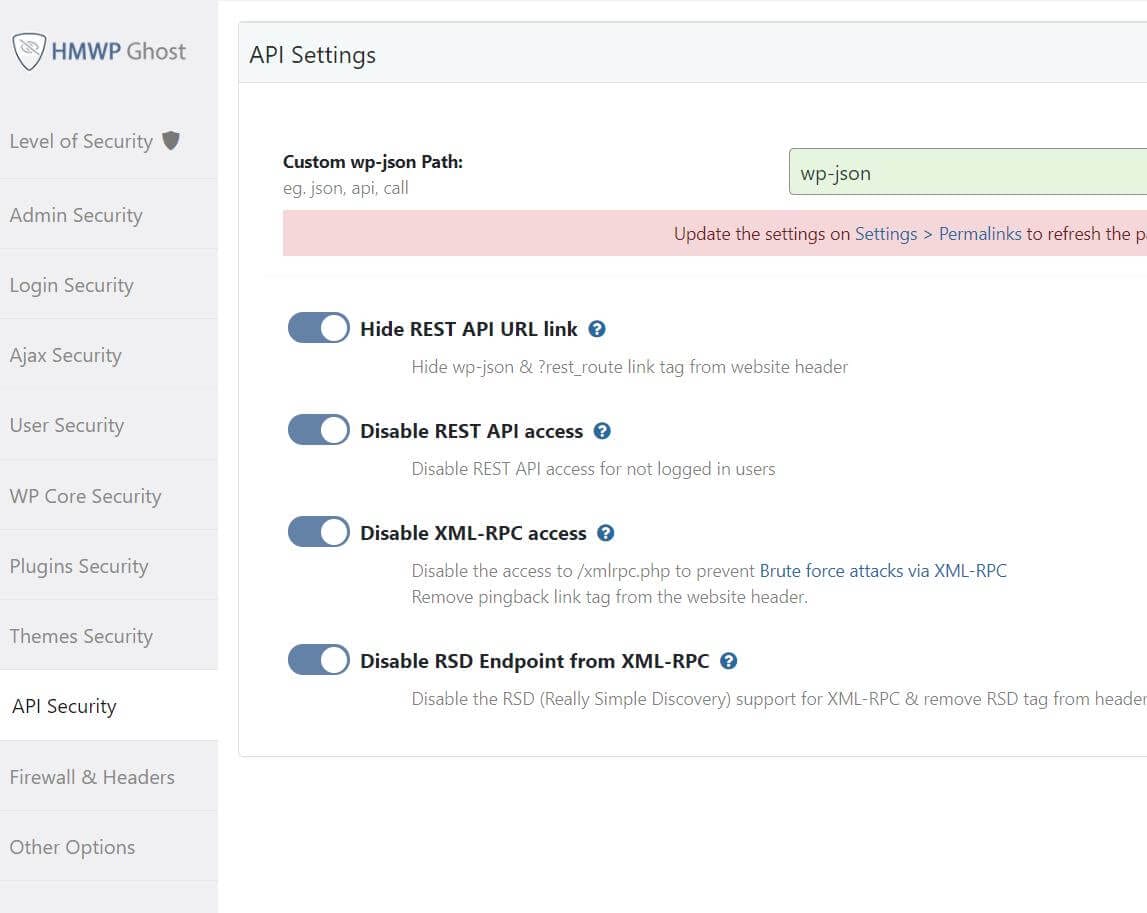This screenshot has height=913, width=1147.
Task: Click the HMWP Ghost logo icon
Action: 29,51
